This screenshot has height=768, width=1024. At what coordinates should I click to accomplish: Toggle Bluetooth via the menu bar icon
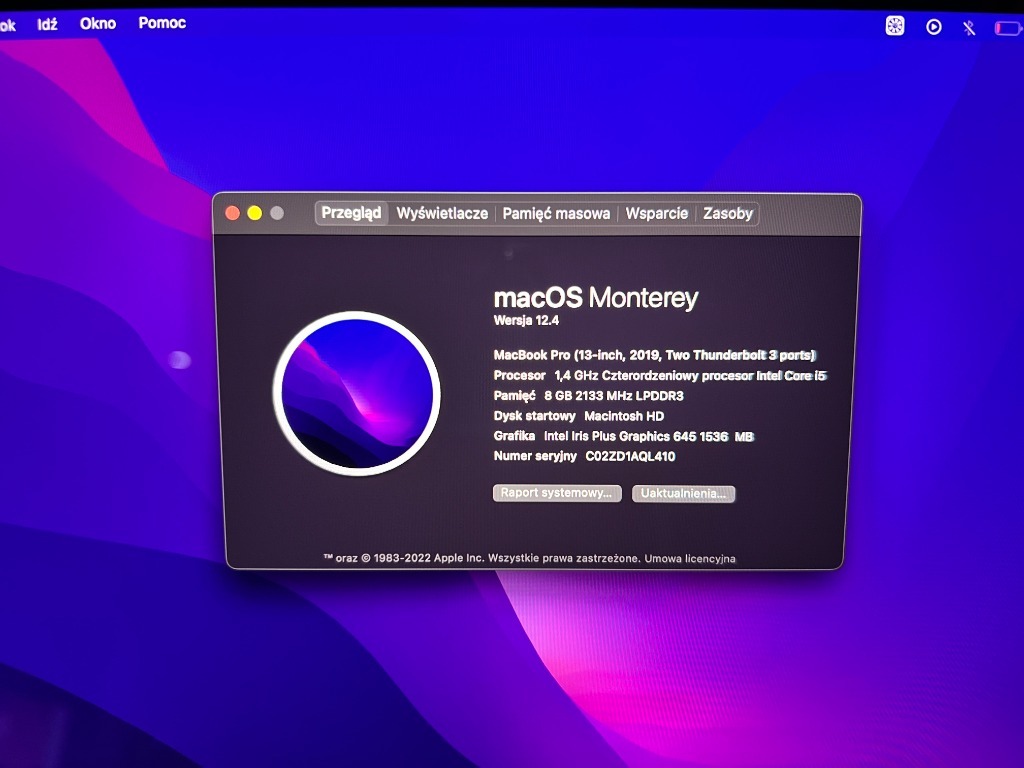967,26
